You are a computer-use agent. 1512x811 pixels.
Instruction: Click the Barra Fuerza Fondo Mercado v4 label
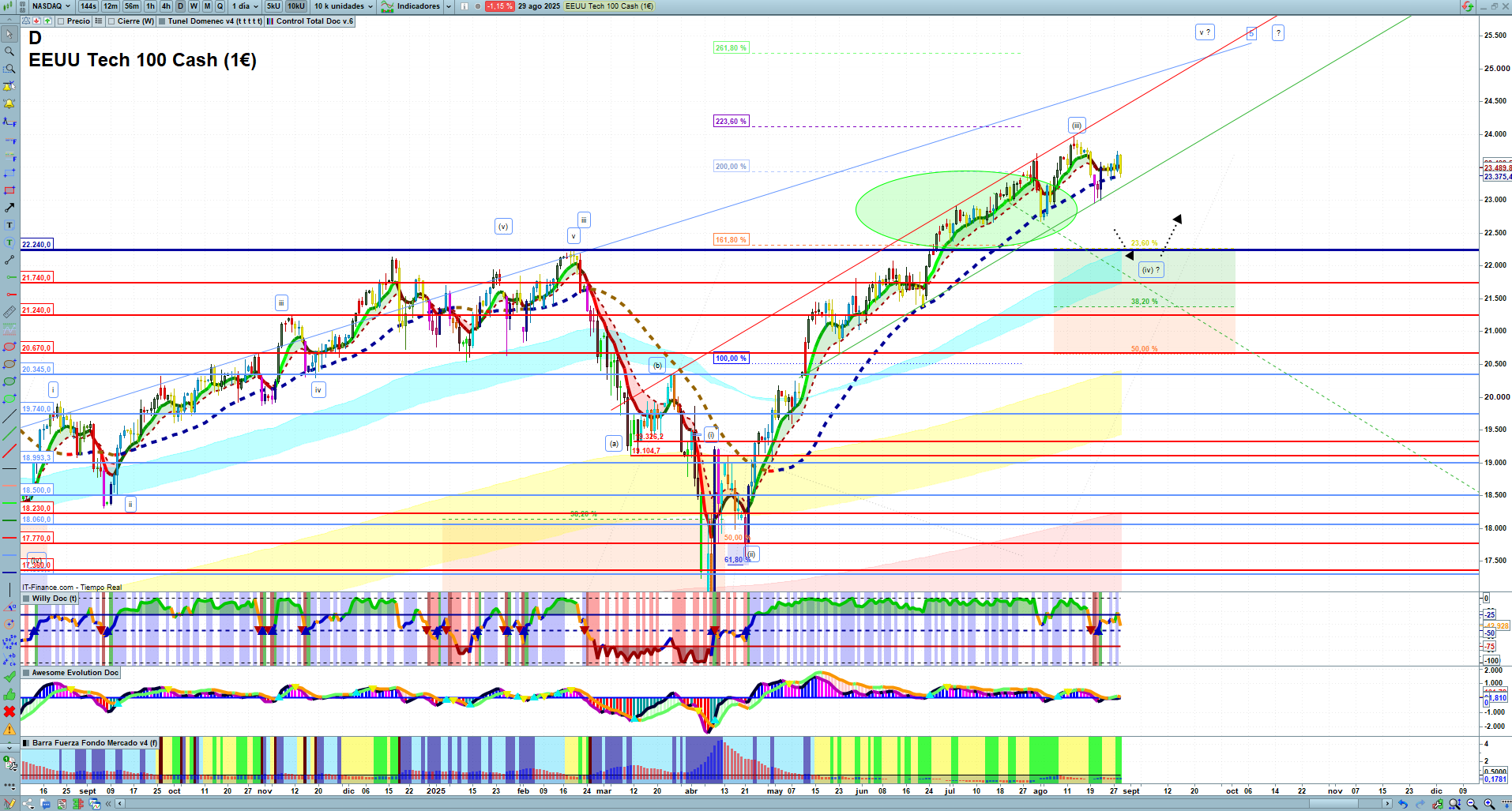click(x=95, y=743)
